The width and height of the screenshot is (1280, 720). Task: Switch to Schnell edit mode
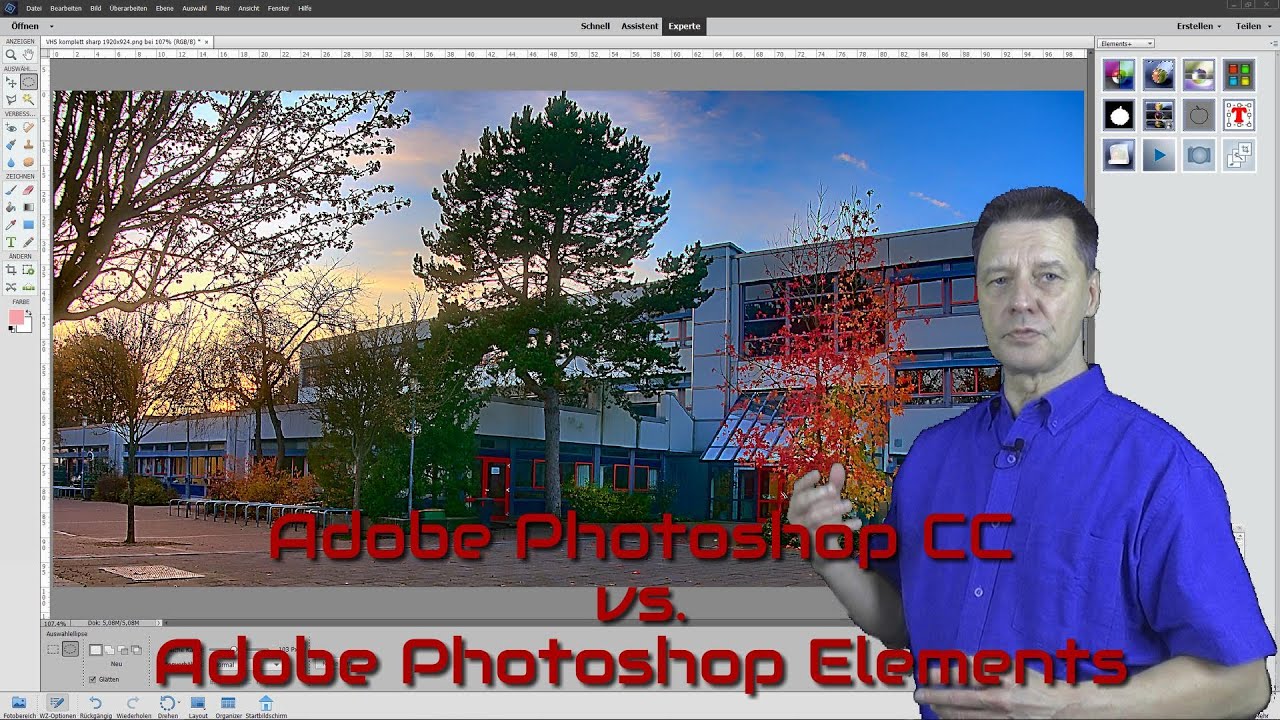[595, 26]
